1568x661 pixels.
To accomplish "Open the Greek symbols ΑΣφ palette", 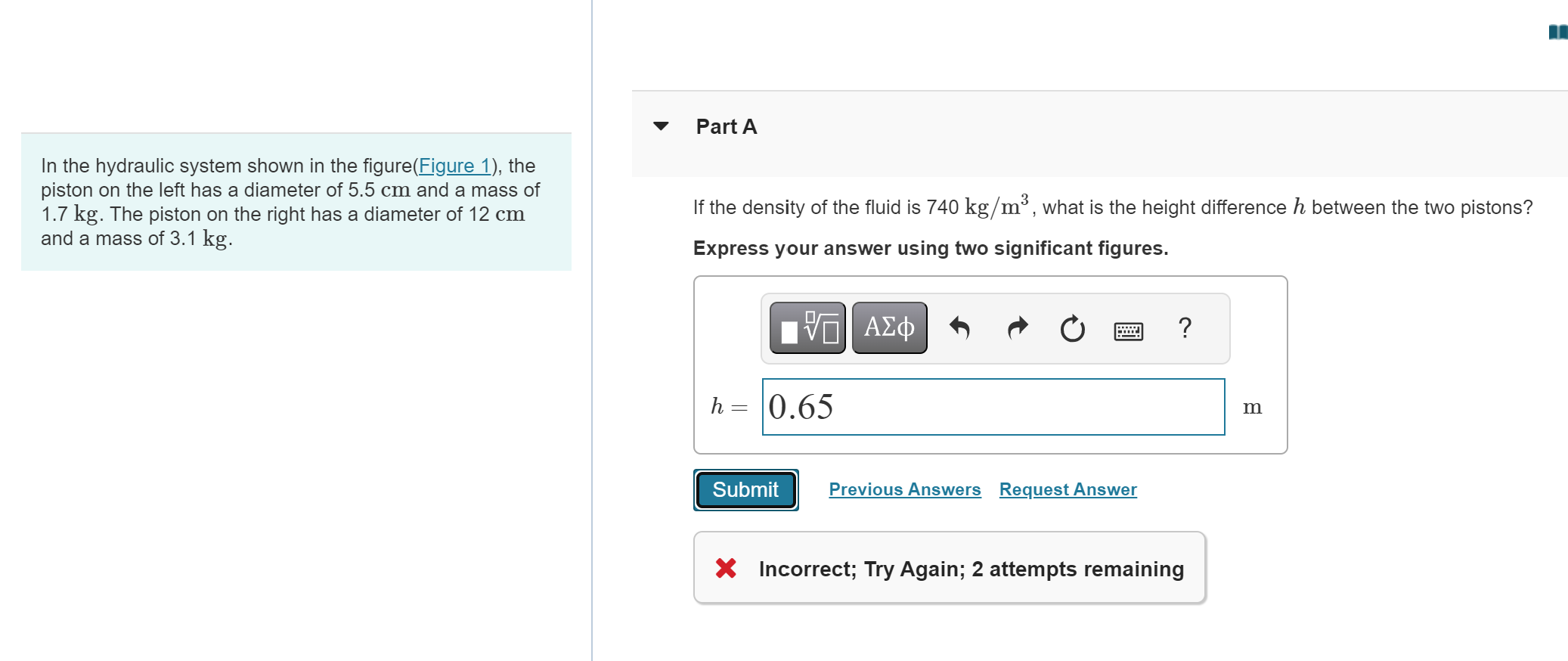I will pos(888,327).
